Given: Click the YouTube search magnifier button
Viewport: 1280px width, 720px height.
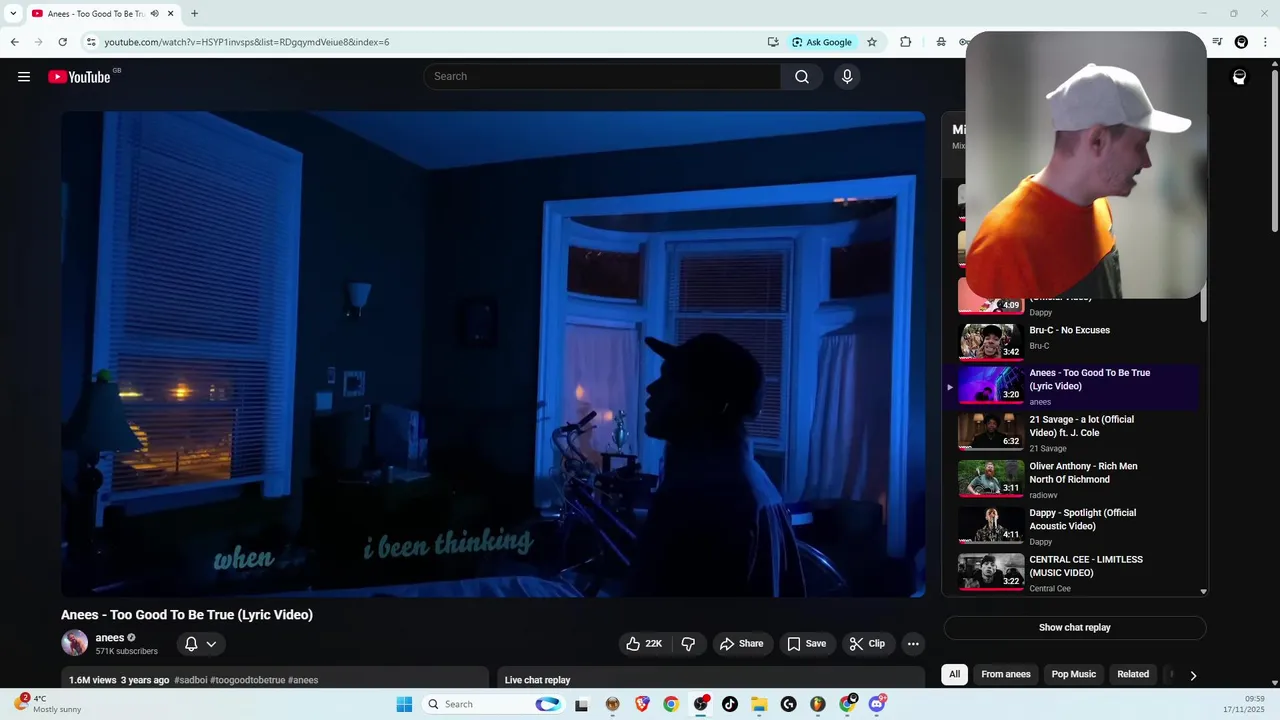Looking at the screenshot, I should 802,77.
